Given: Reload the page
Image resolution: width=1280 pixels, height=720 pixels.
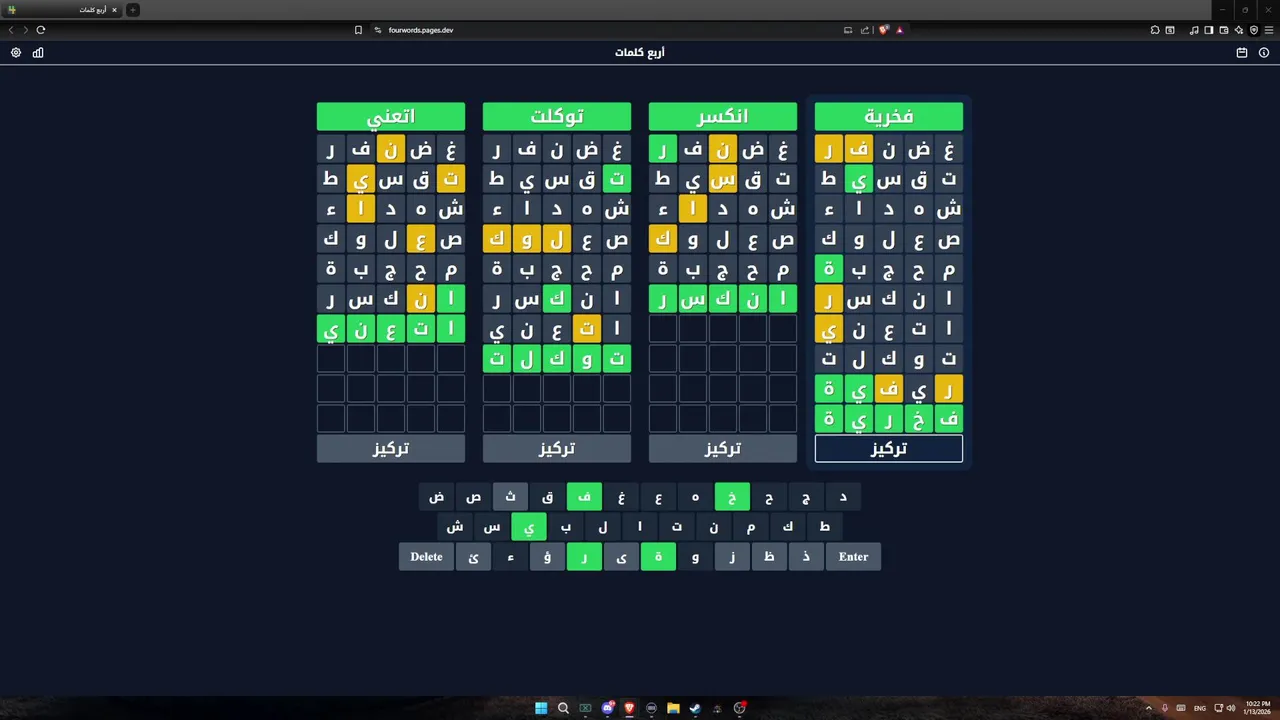Looking at the screenshot, I should [x=41, y=30].
